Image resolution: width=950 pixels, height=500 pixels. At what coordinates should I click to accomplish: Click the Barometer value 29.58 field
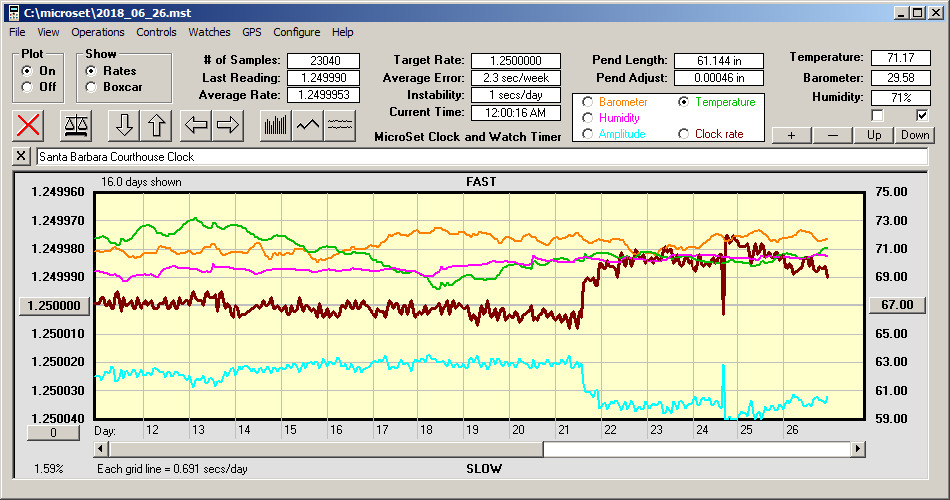(900, 78)
